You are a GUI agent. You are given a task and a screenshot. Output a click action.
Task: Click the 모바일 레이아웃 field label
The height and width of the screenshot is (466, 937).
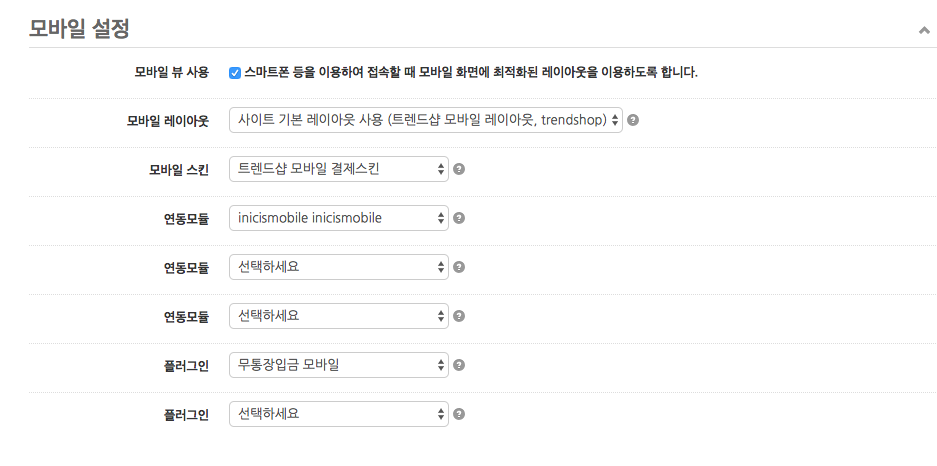[x=167, y=121]
